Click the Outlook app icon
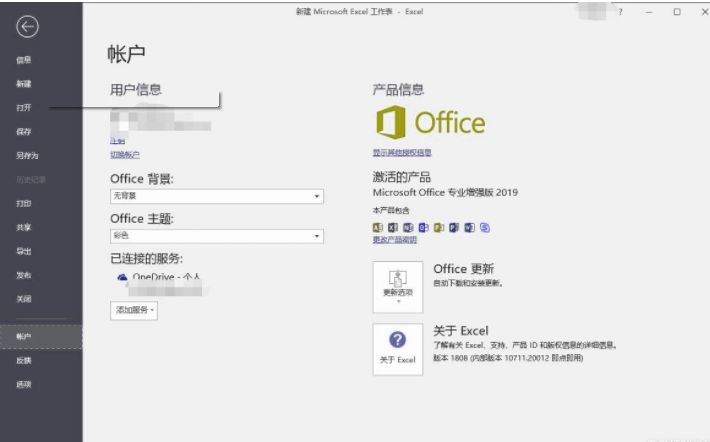This screenshot has width=710, height=442. (423, 227)
